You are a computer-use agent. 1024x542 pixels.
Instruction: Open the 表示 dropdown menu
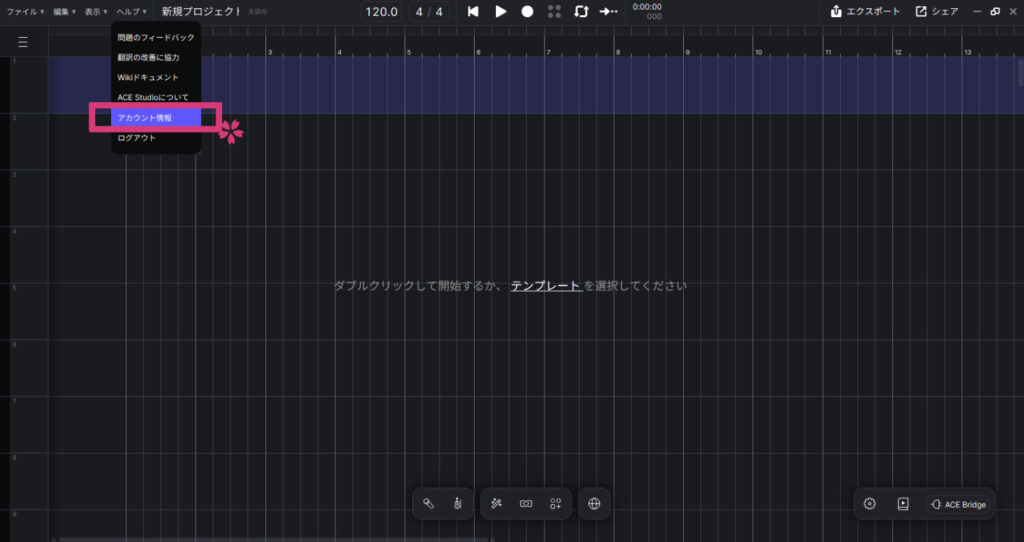tap(95, 12)
